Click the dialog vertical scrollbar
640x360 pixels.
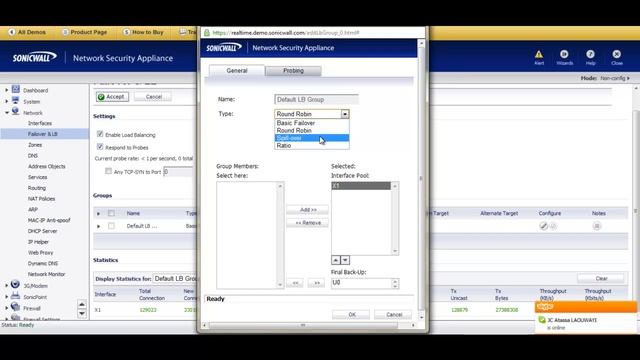(422, 179)
